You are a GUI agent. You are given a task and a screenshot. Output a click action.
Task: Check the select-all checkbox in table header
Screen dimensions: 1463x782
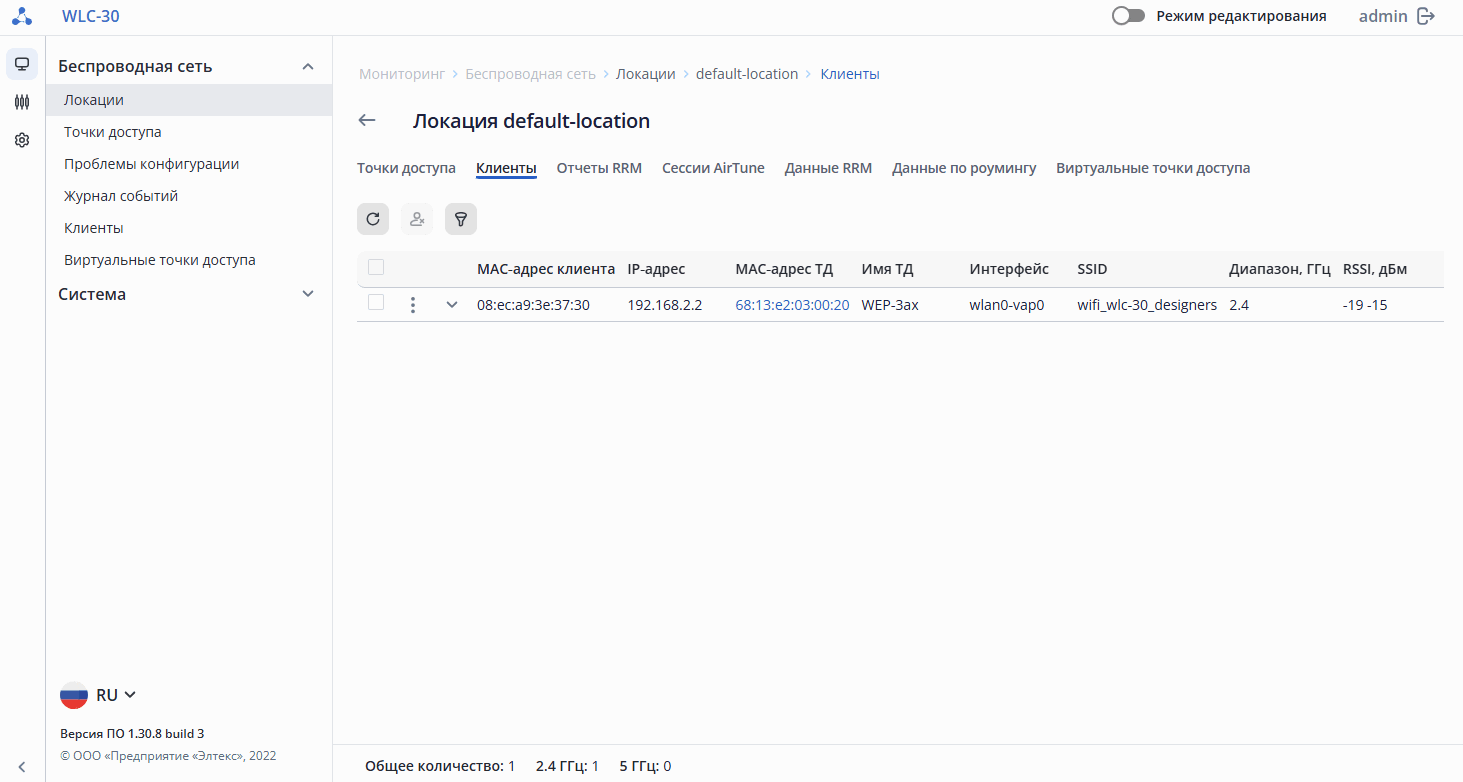[376, 267]
